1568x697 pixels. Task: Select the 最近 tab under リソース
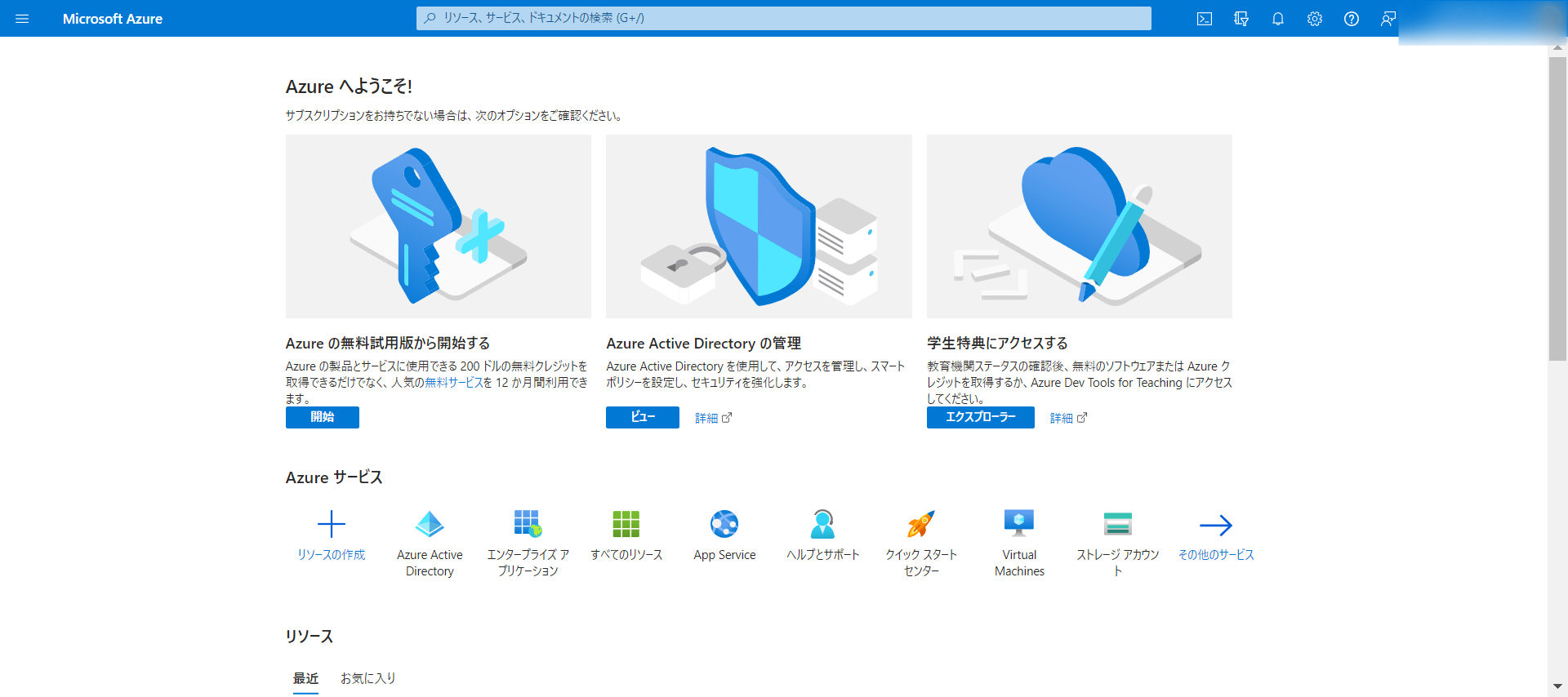click(305, 679)
